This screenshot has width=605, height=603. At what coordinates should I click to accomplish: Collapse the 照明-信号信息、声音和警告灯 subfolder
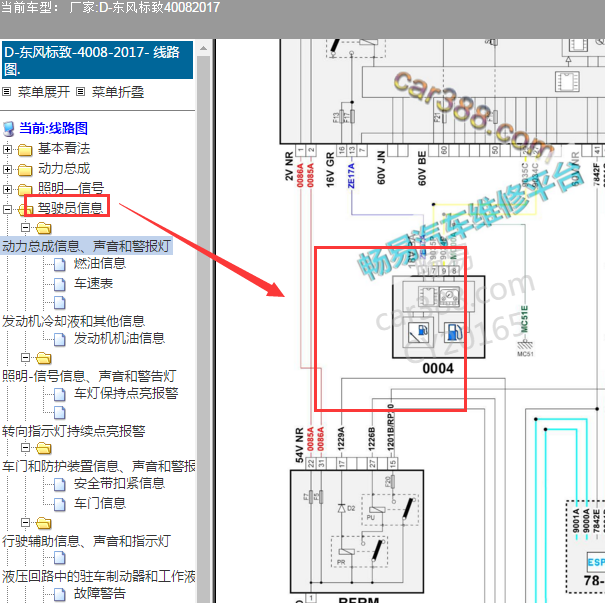coord(25,358)
